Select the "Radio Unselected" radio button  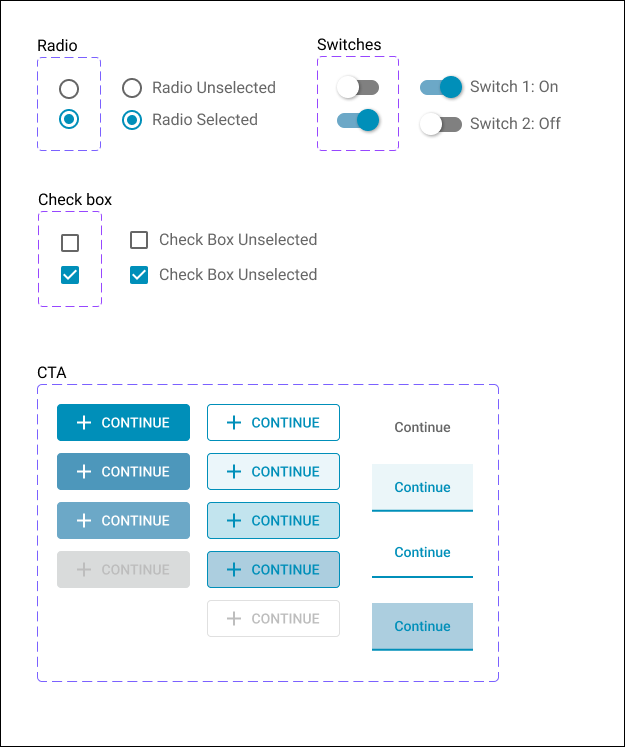point(132,88)
